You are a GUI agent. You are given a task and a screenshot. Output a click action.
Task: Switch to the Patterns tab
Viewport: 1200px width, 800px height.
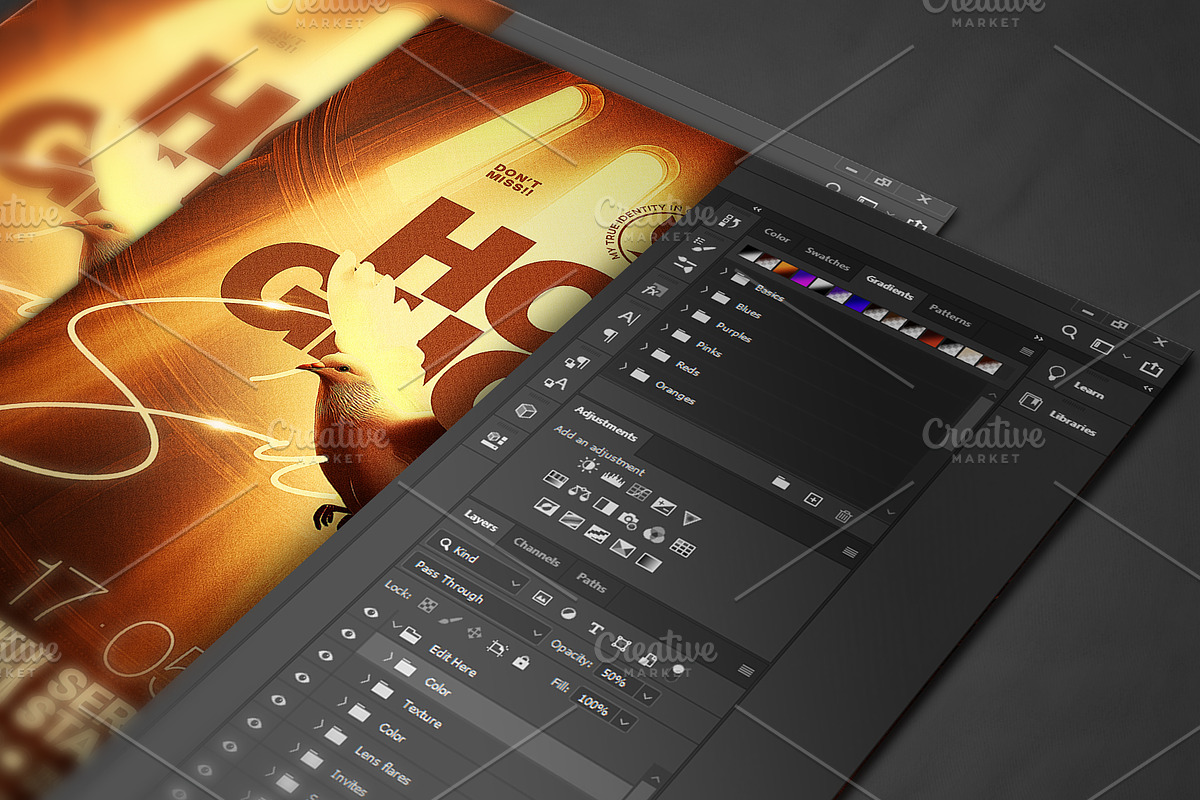click(949, 316)
